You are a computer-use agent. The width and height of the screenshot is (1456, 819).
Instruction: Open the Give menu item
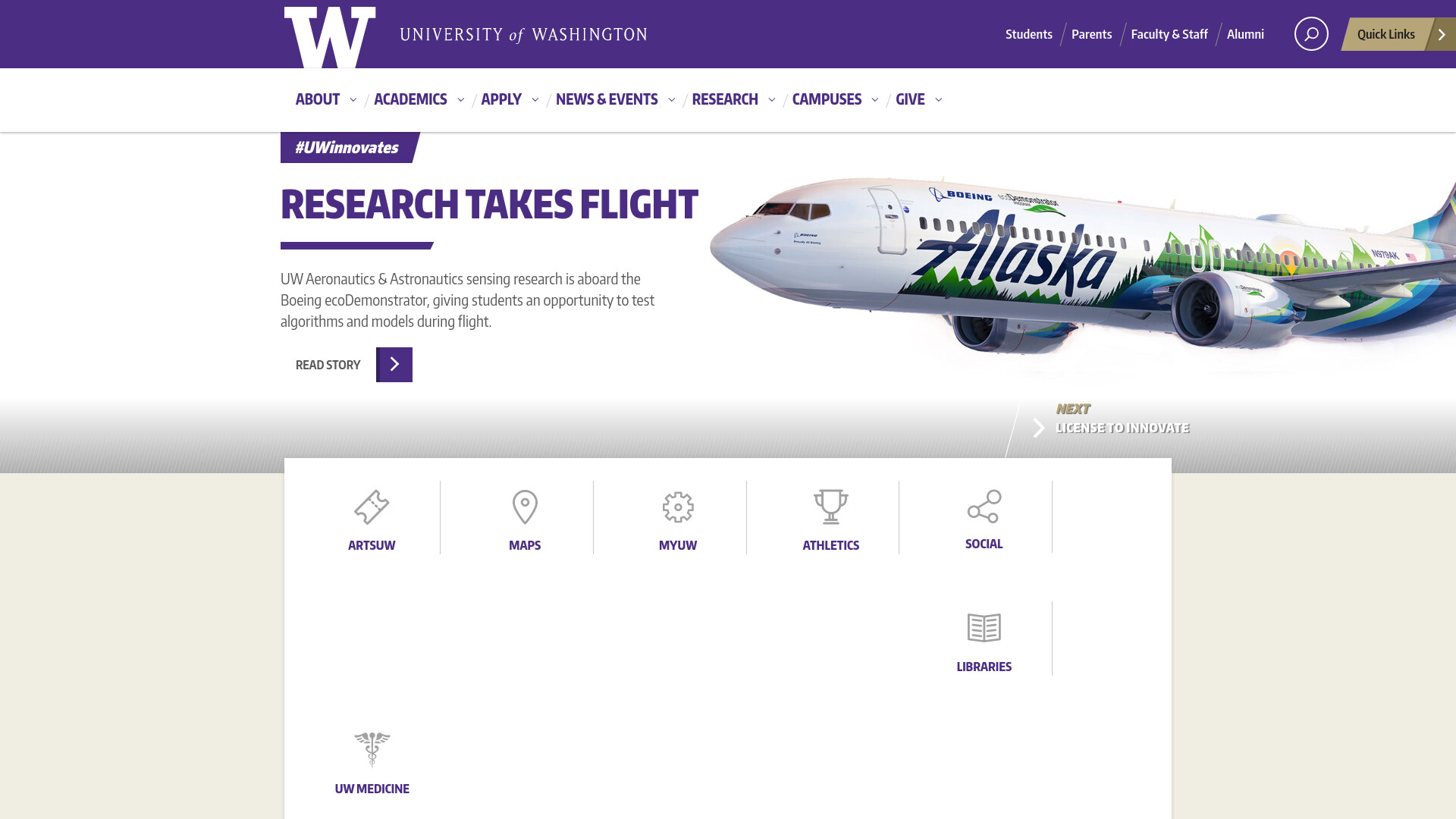910,99
